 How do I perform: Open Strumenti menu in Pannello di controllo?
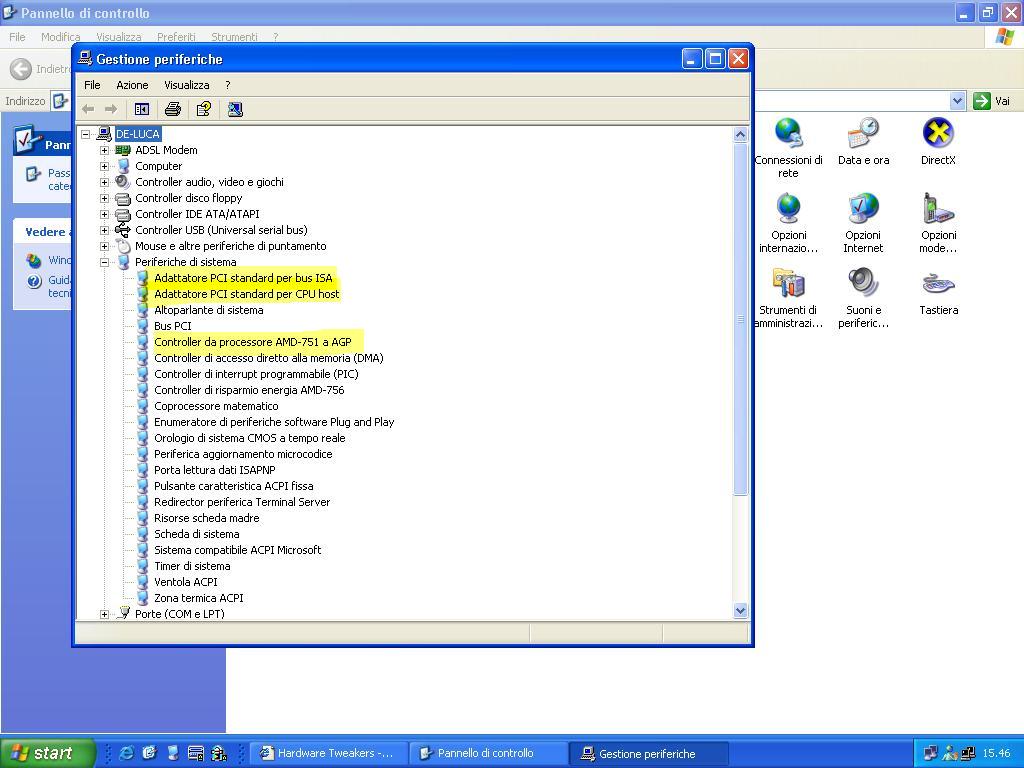point(234,37)
